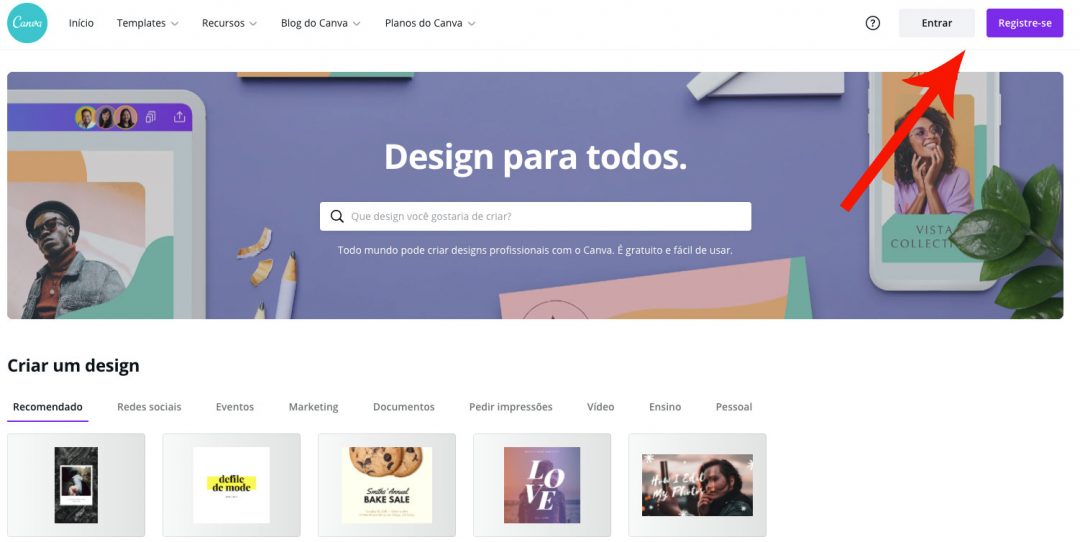
Task: Click the duplicate pages icon in banner
Action: click(x=151, y=117)
